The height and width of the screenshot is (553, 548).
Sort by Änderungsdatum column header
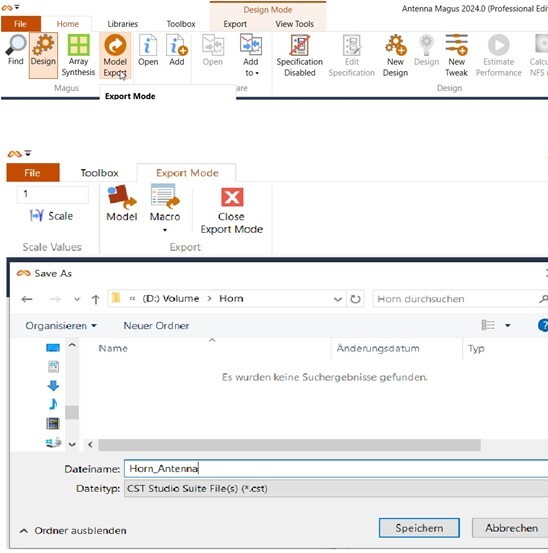(x=378, y=348)
